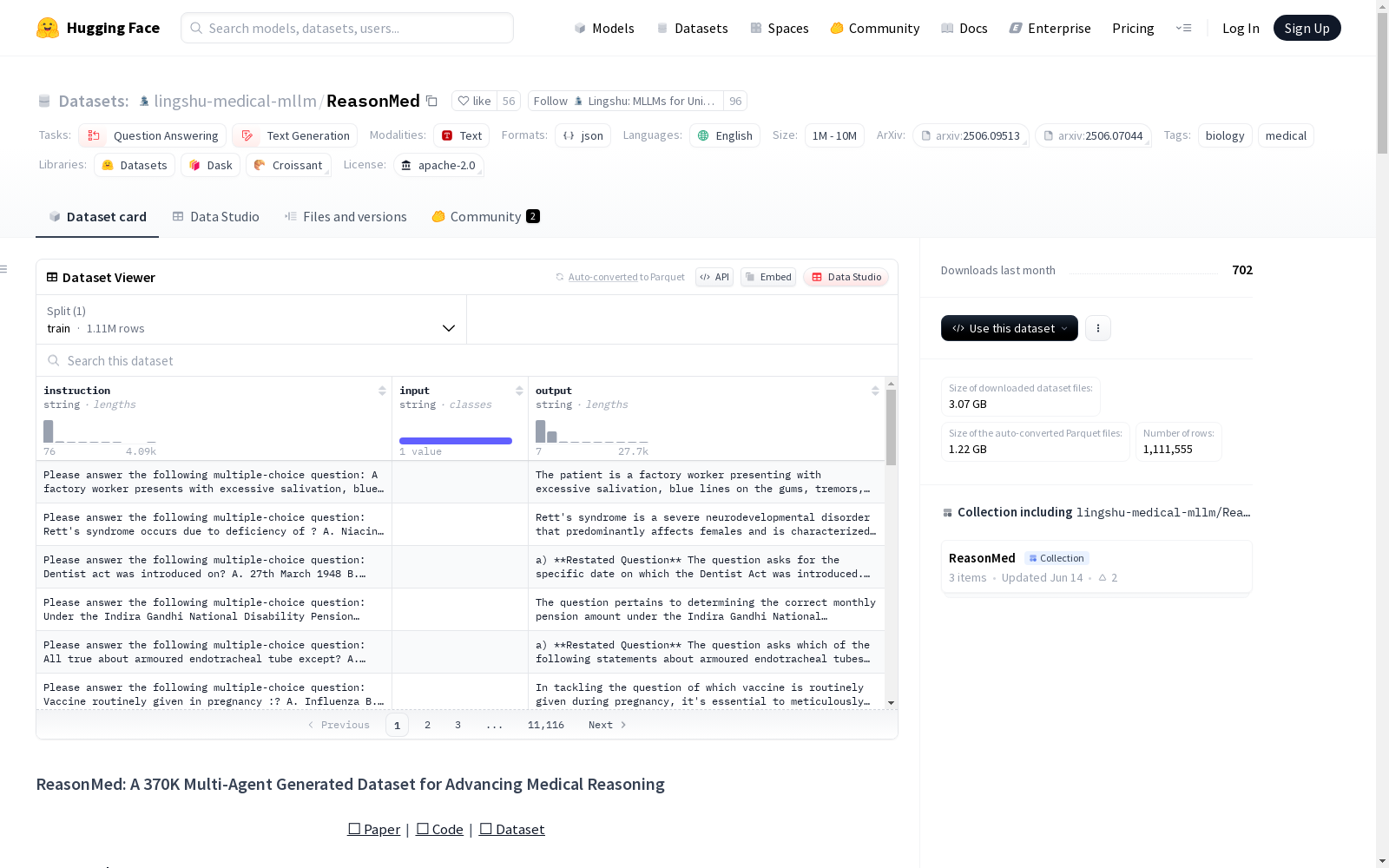Open Enterprise in the top navigation

1050,28
